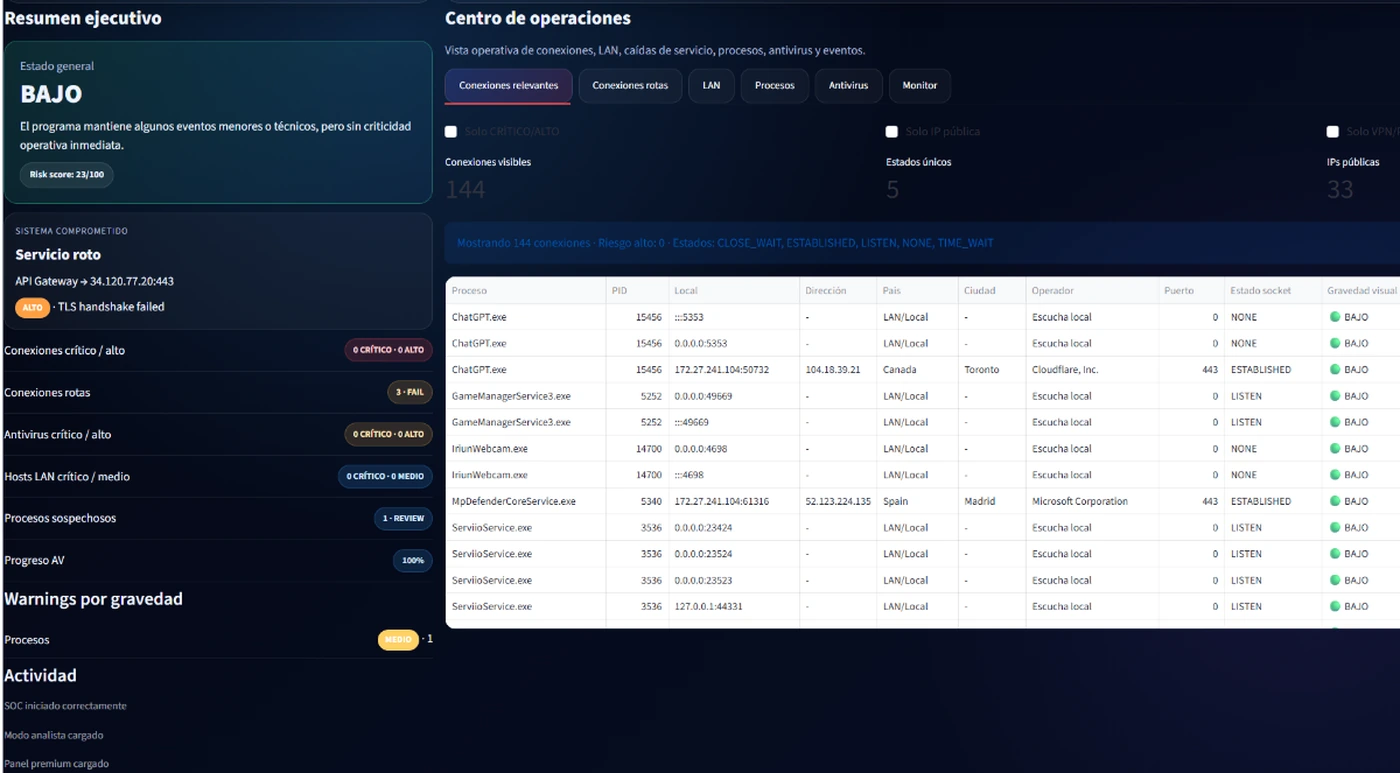Click the Risk score: 23/100 pill

(x=66, y=175)
